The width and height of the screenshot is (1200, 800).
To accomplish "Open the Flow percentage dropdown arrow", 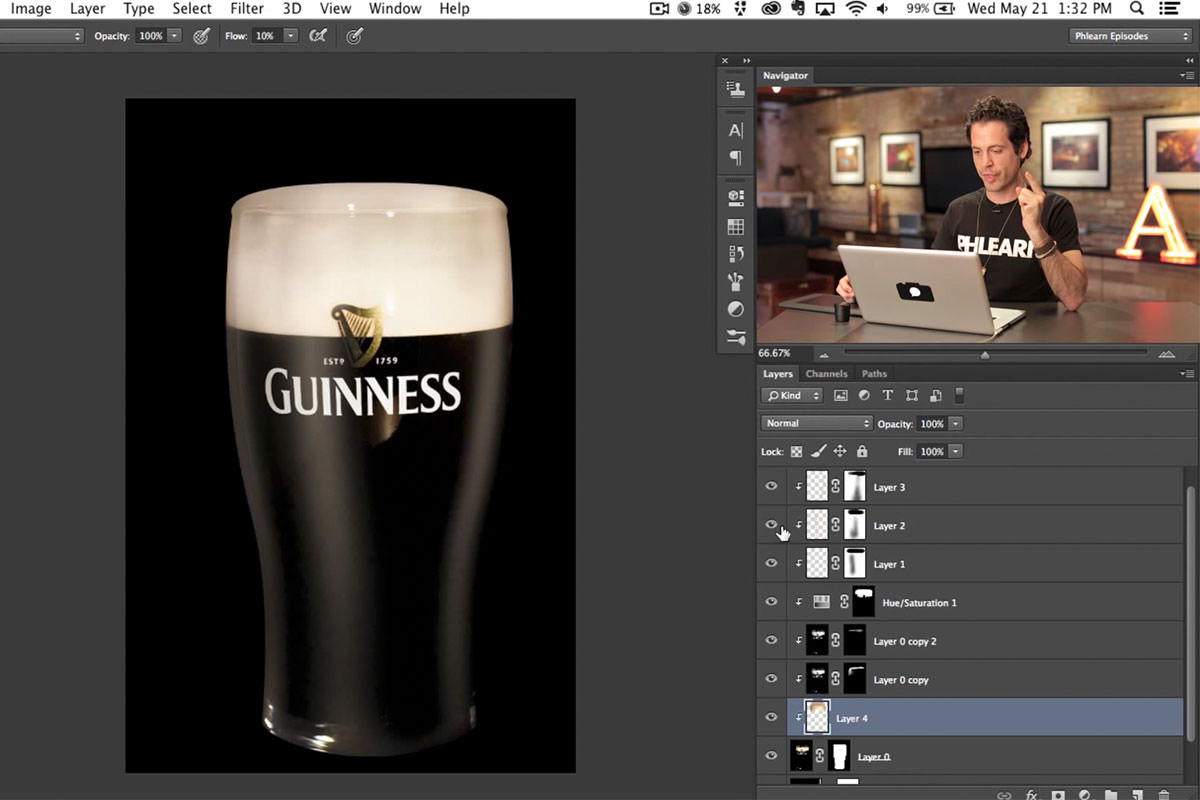I will point(290,36).
